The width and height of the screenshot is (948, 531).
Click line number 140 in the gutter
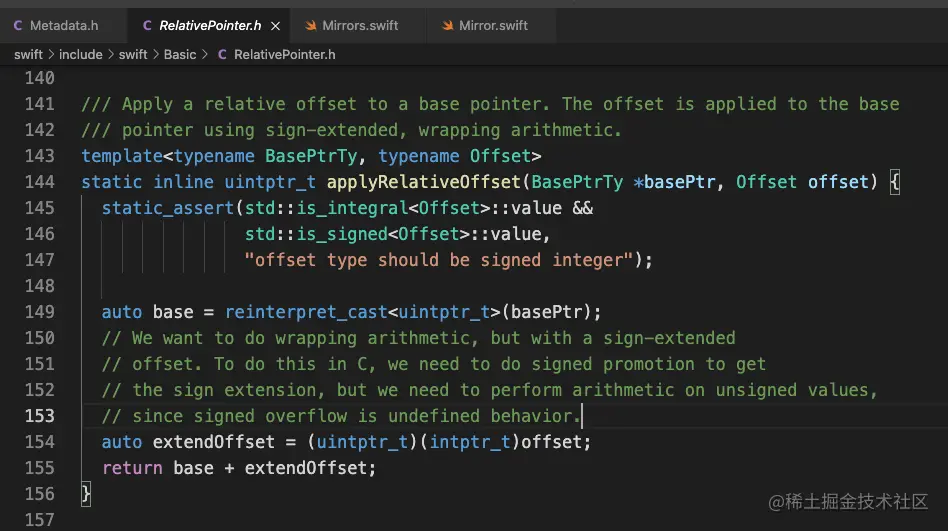[x=39, y=78]
